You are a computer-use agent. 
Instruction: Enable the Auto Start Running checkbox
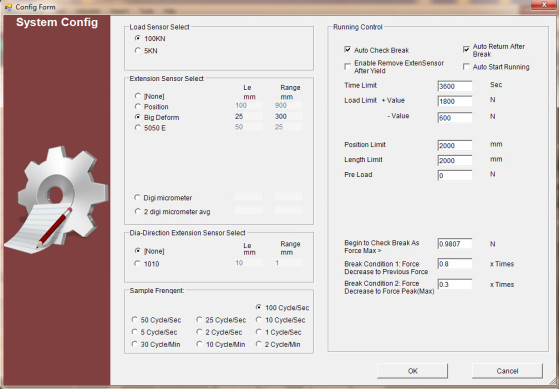coord(466,67)
